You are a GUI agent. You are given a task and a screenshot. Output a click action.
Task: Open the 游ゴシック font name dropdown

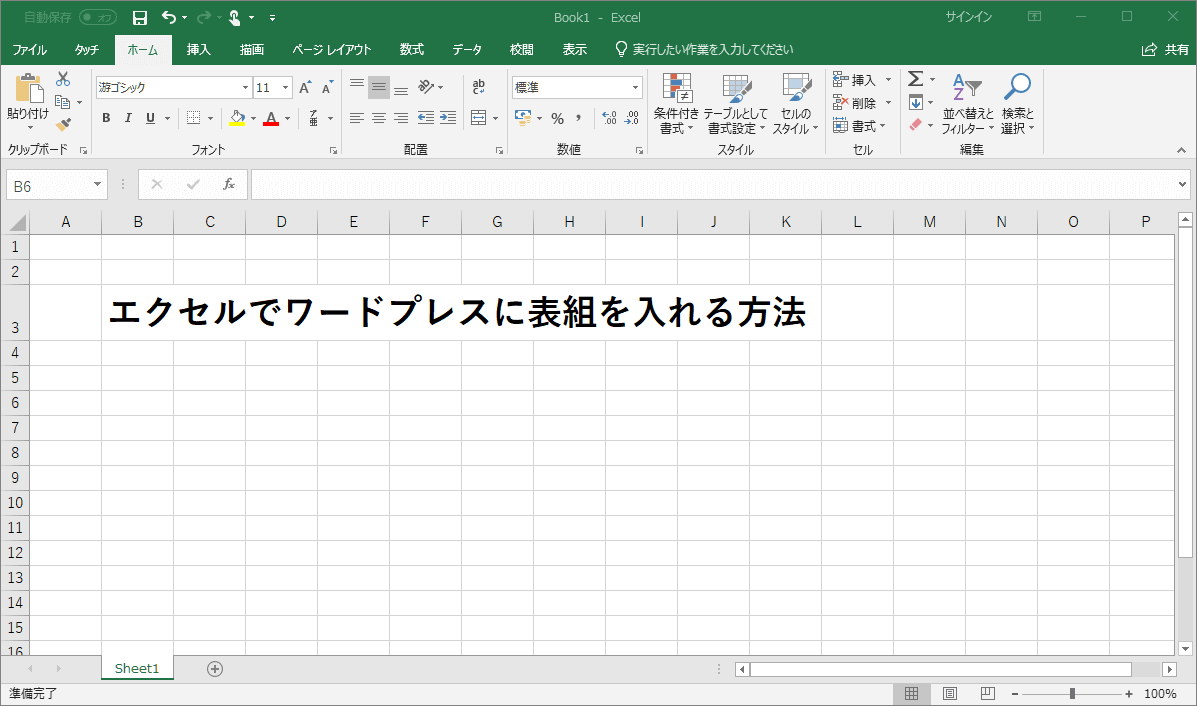pos(245,88)
